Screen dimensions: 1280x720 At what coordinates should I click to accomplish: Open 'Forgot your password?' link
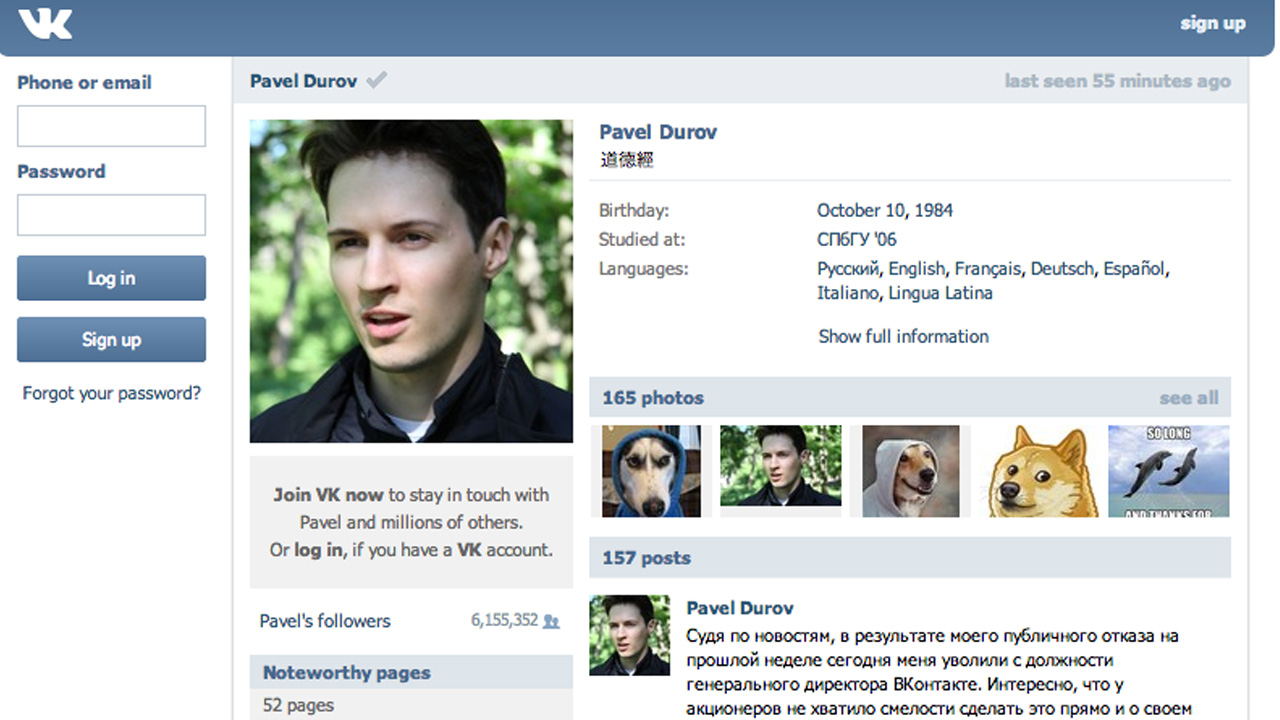tap(112, 393)
